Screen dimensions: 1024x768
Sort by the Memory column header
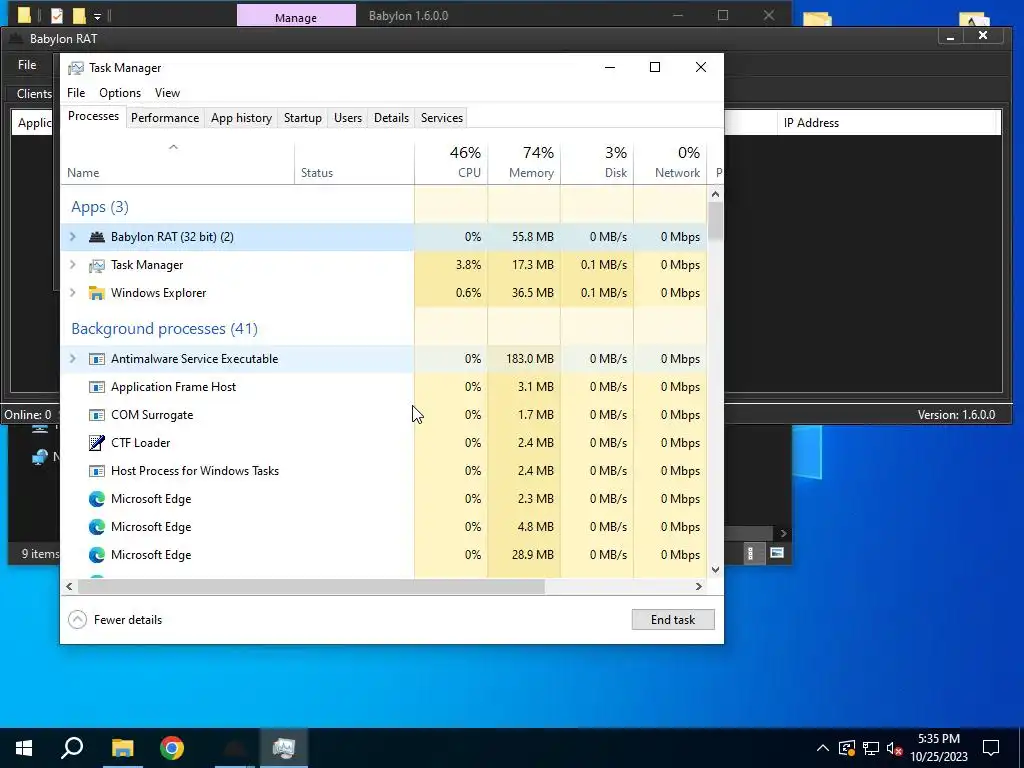tap(524, 162)
